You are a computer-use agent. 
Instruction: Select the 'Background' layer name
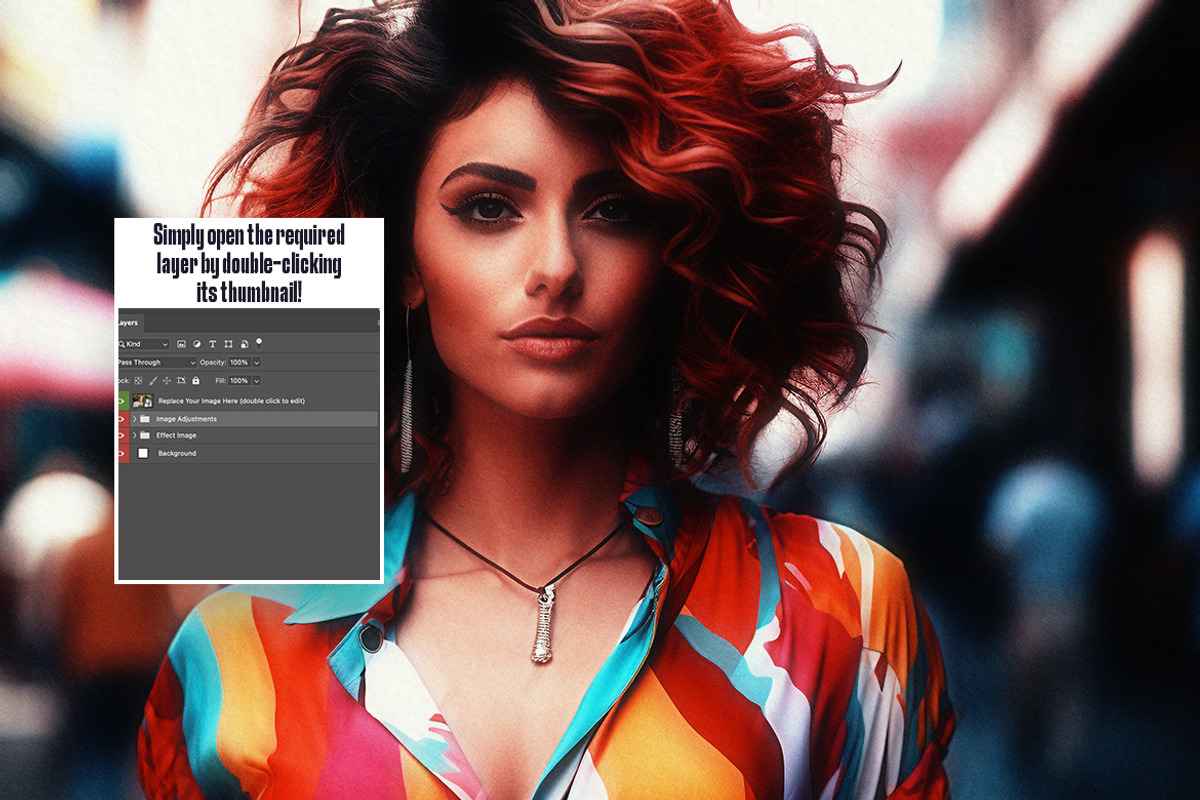177,453
